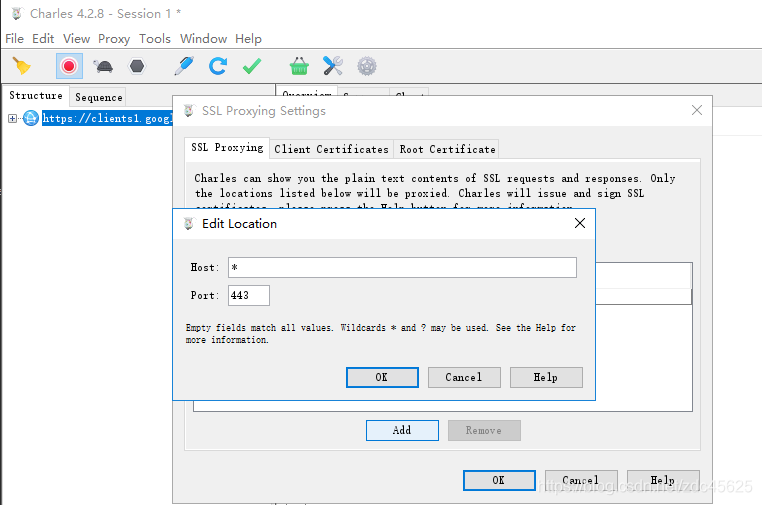This screenshot has width=762, height=505.
Task: Click the Host input field
Action: 402,267
